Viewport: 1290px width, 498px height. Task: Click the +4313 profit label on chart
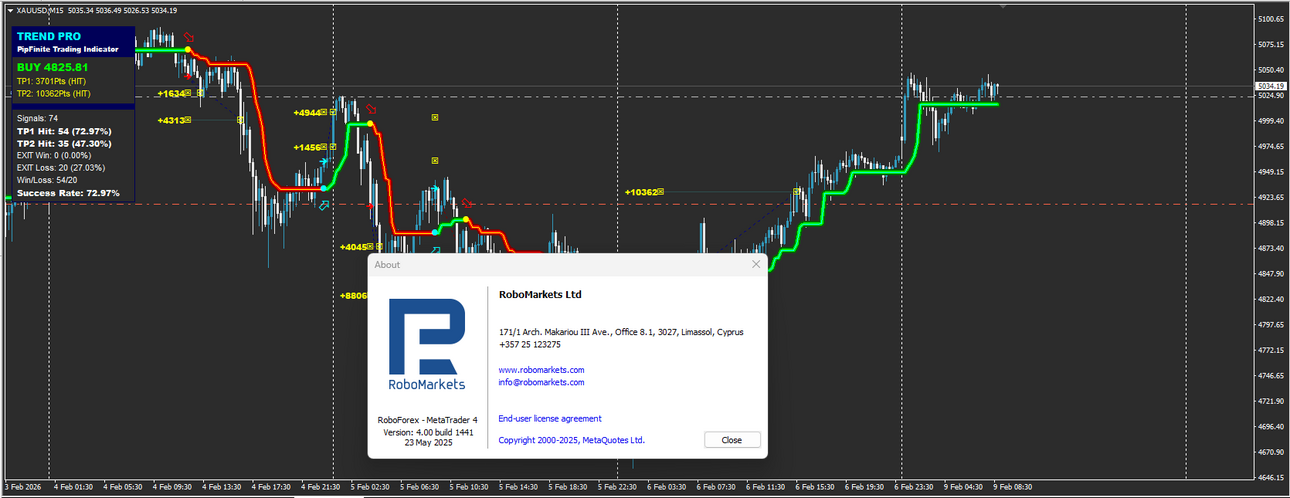pos(171,120)
